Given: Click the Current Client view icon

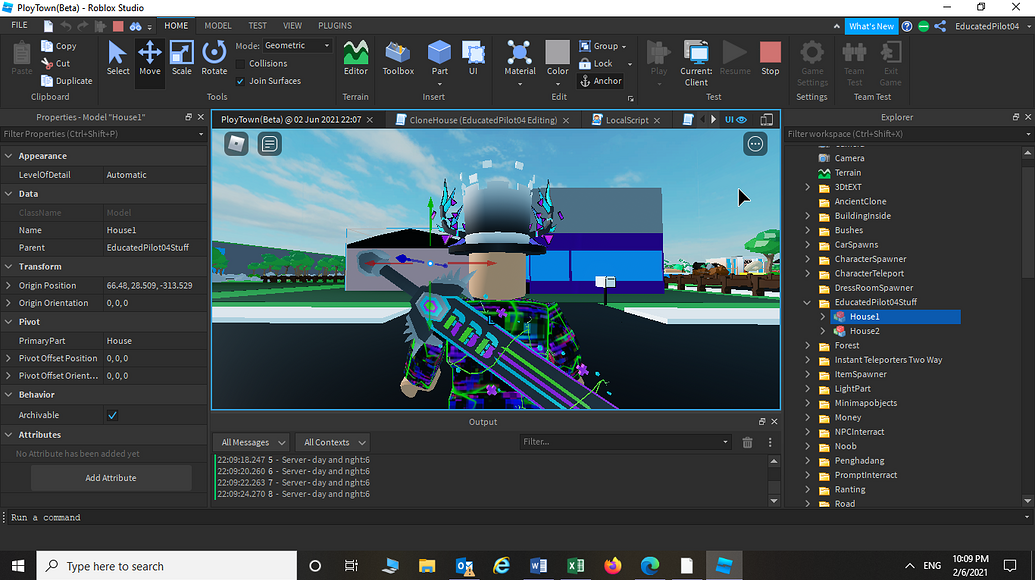Looking at the screenshot, I should (696, 63).
